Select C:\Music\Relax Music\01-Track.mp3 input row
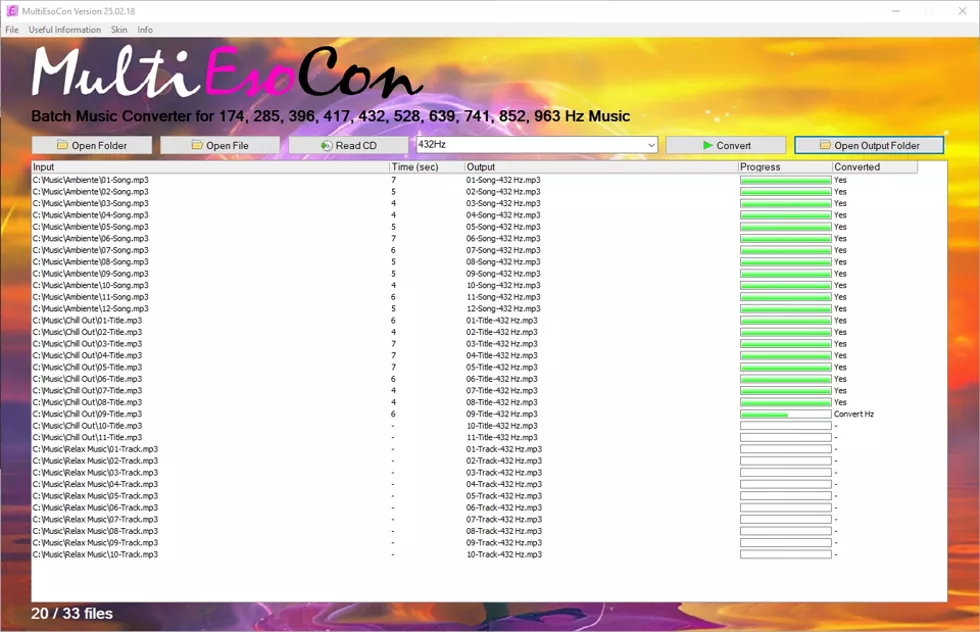980x632 pixels. (96, 449)
